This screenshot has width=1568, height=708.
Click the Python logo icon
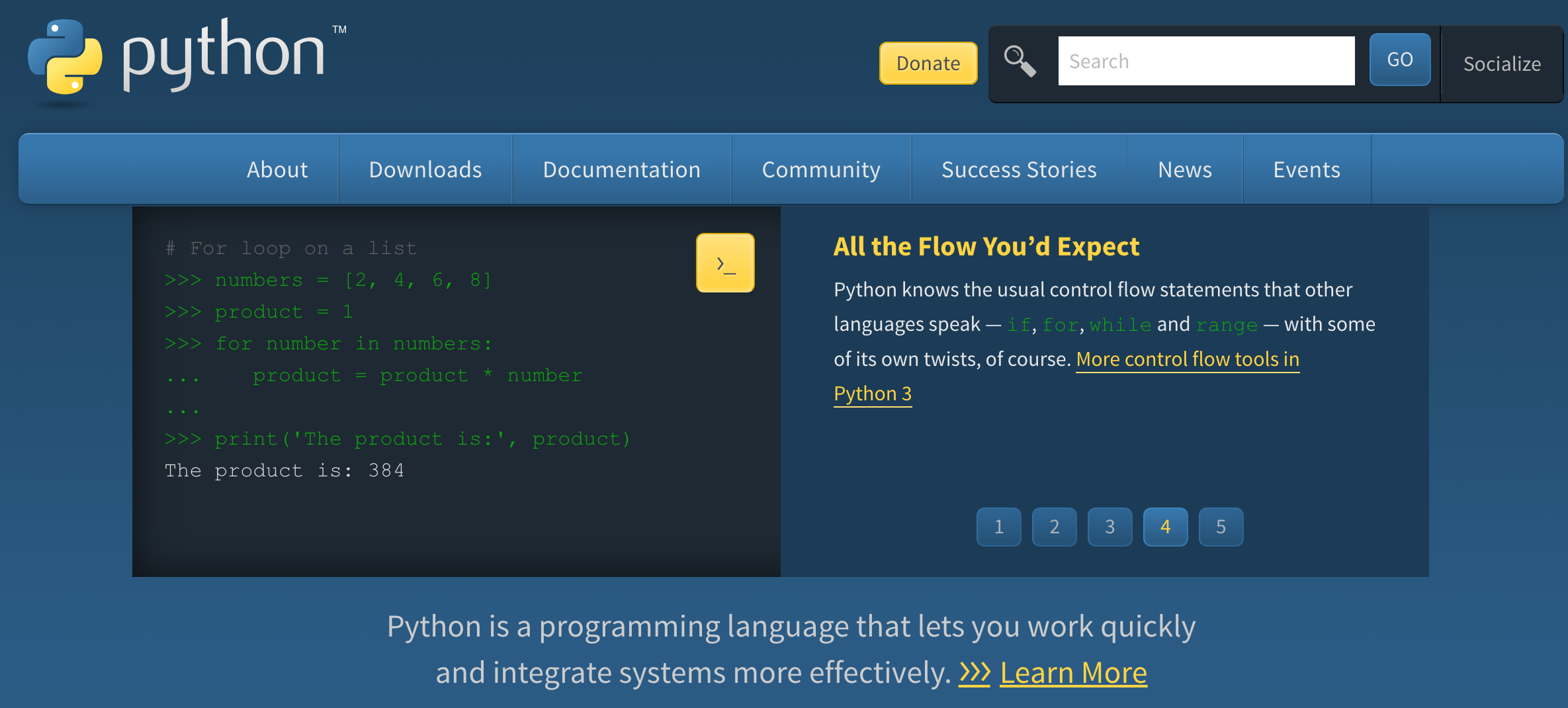tap(65, 58)
